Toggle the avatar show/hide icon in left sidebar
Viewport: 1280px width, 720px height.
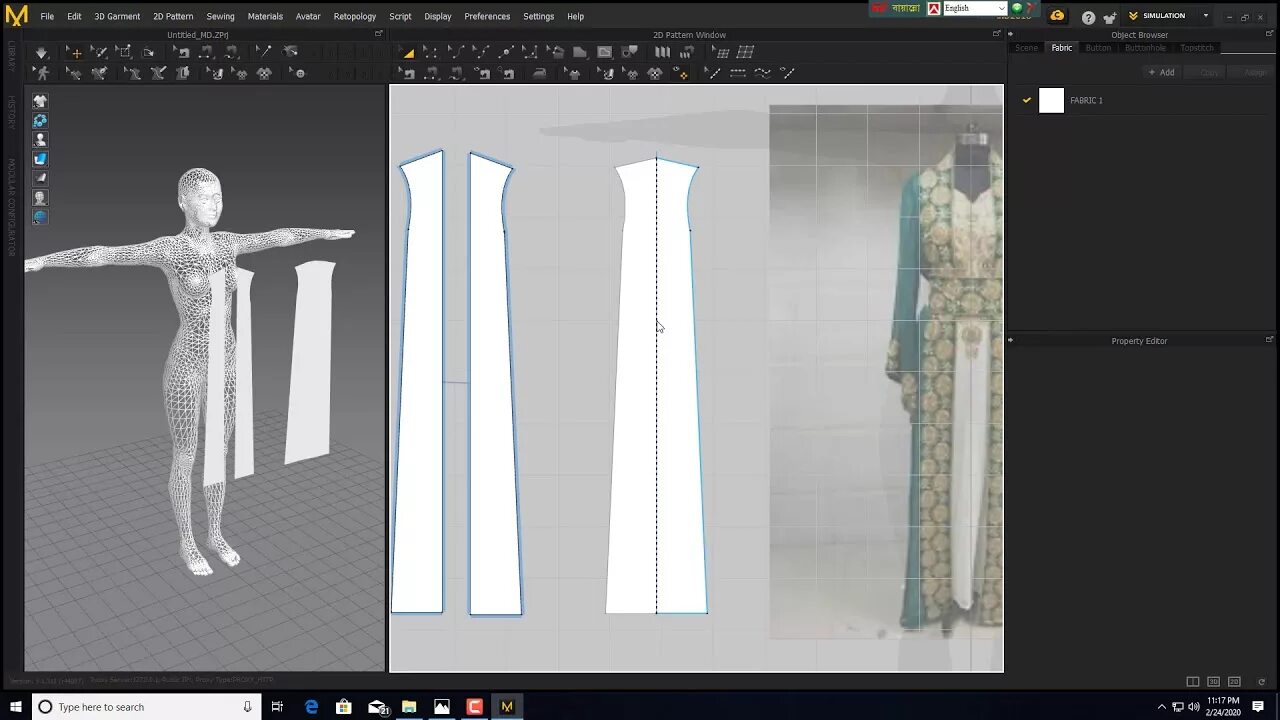[x=40, y=140]
